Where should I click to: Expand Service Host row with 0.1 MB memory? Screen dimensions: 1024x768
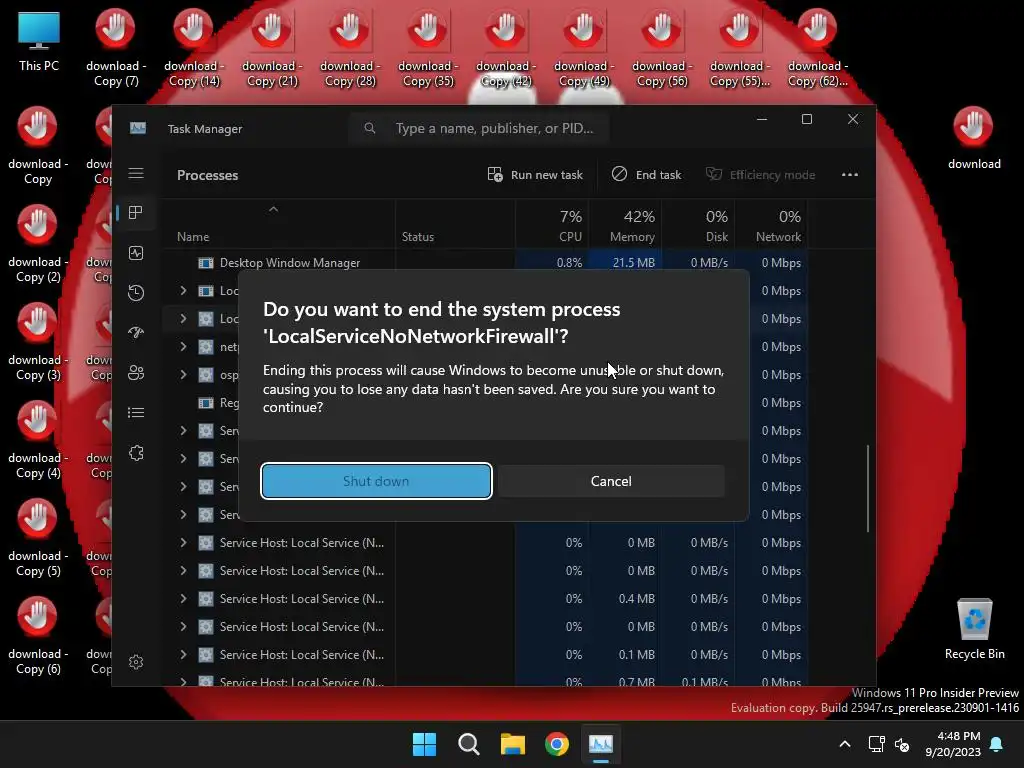184,655
